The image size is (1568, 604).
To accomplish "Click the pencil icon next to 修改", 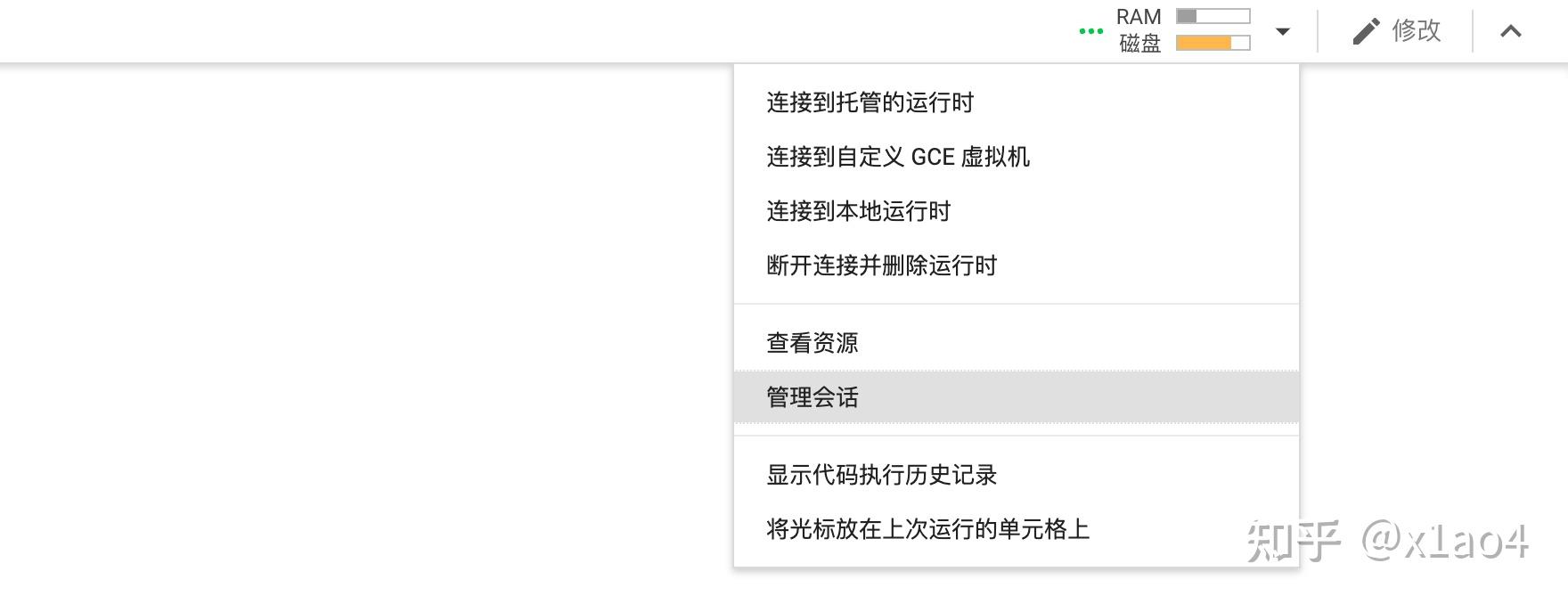I will [1366, 31].
